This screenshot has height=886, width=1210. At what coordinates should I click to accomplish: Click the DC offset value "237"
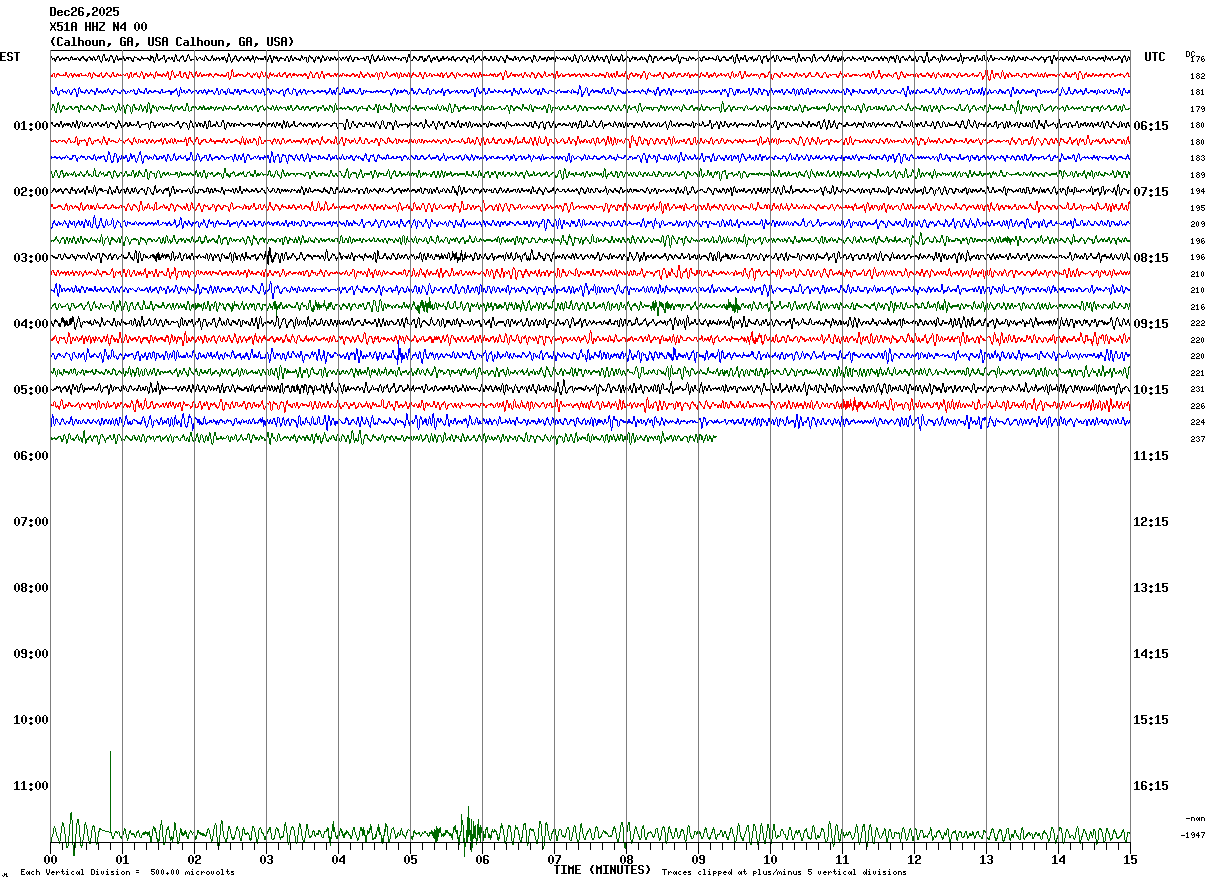[x=1198, y=439]
